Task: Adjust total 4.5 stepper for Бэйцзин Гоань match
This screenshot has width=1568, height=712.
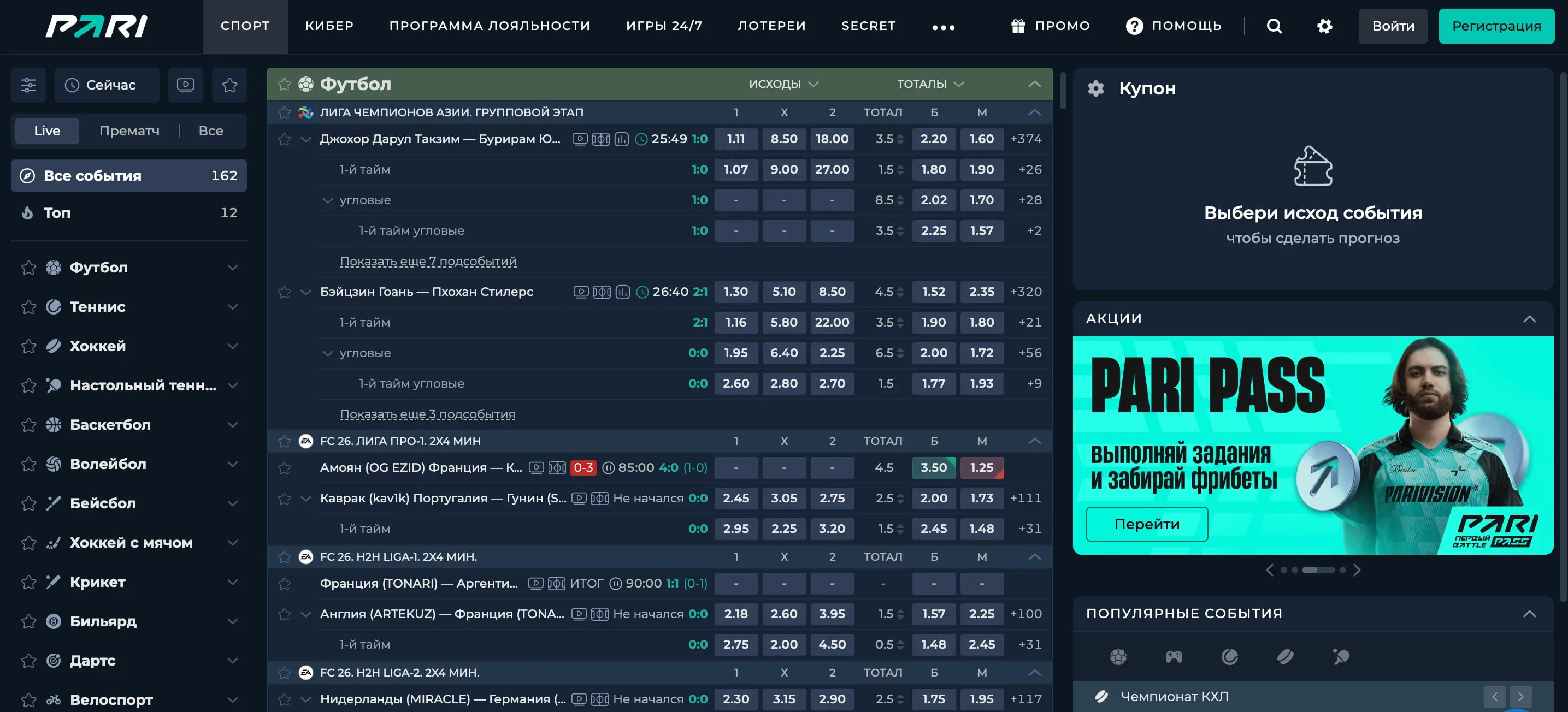Action: pos(900,292)
